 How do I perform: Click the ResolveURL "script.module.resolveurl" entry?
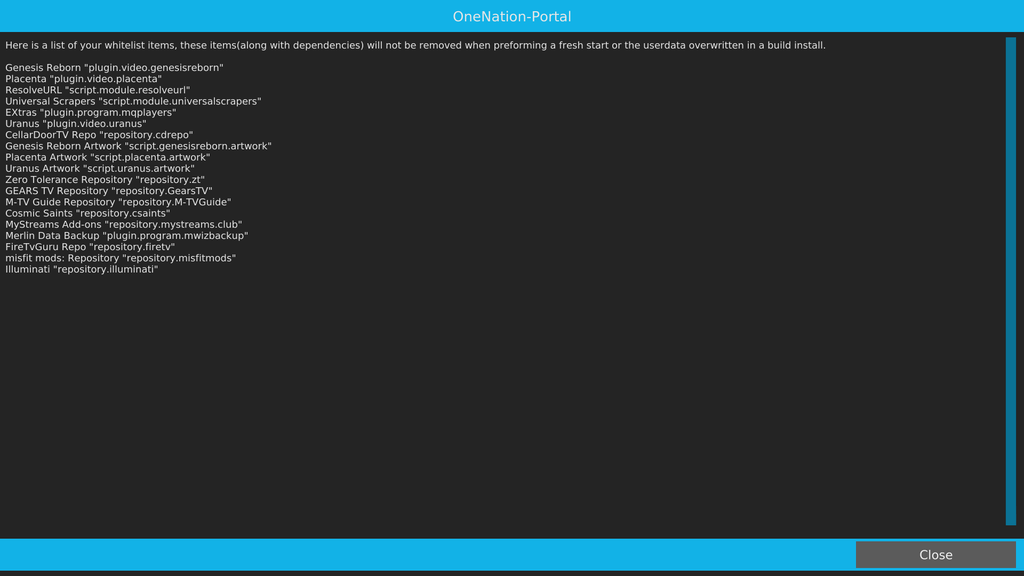point(98,89)
